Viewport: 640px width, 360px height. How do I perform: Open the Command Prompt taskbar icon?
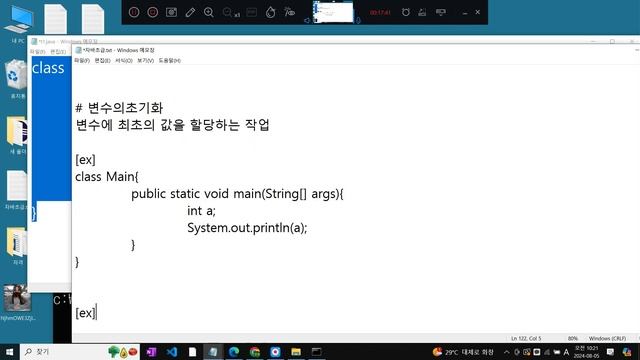(317, 352)
